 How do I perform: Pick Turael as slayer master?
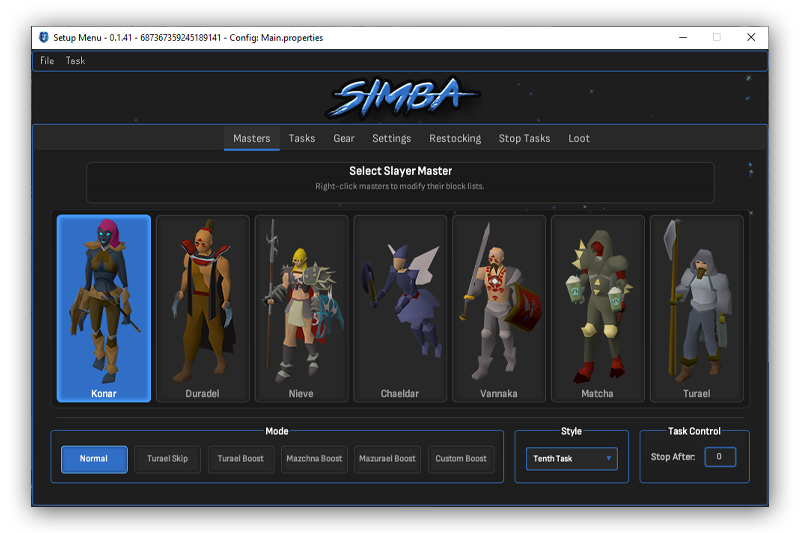click(x=696, y=308)
